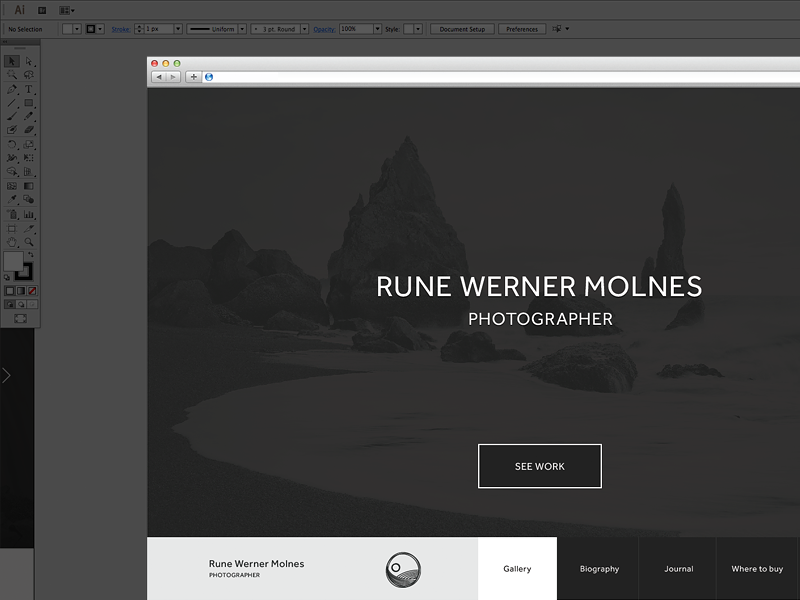Activate the Hand tool
This screenshot has width=800, height=600.
tap(12, 240)
